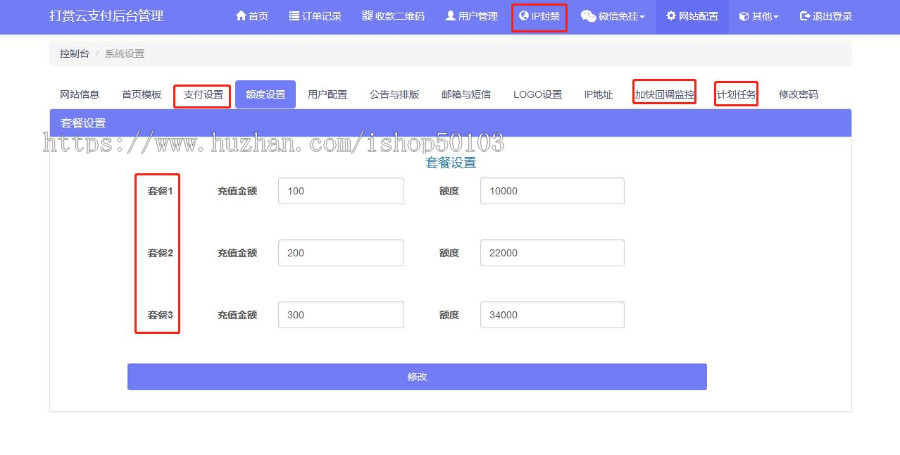
Task: Click 套餐3 额度 field with 34000
Action: [552, 315]
